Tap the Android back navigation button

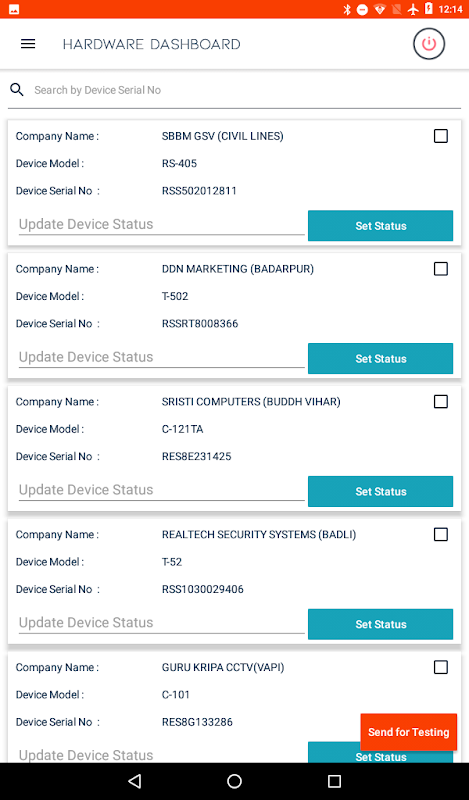click(x=135, y=781)
